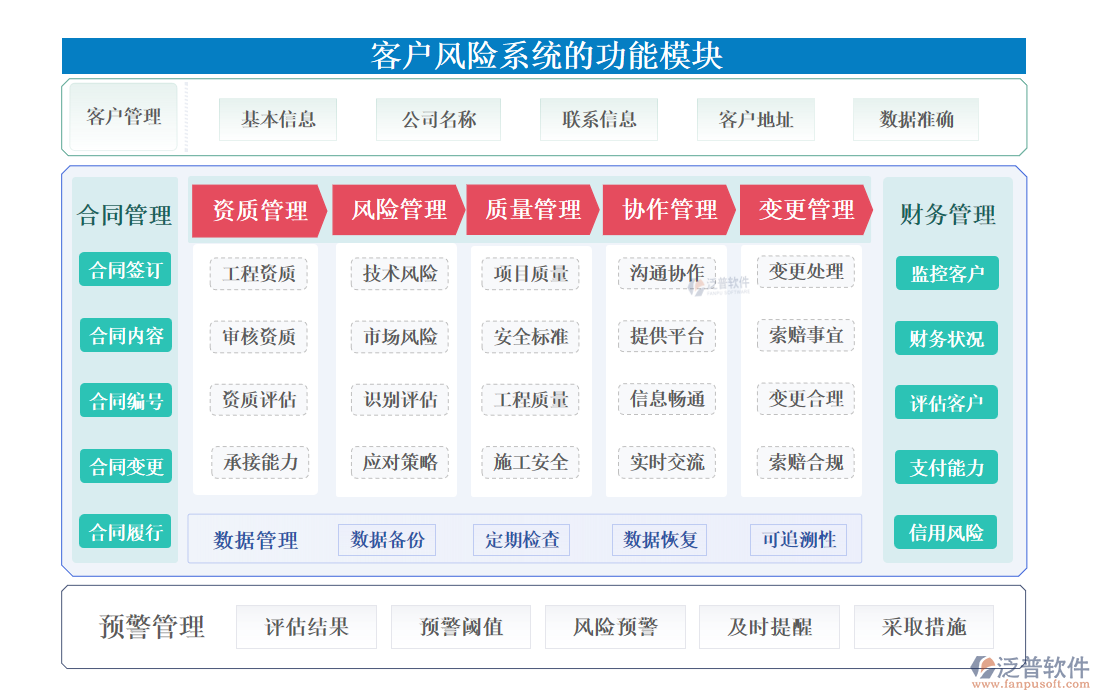Enable the 数据恢复 option

coord(660,540)
